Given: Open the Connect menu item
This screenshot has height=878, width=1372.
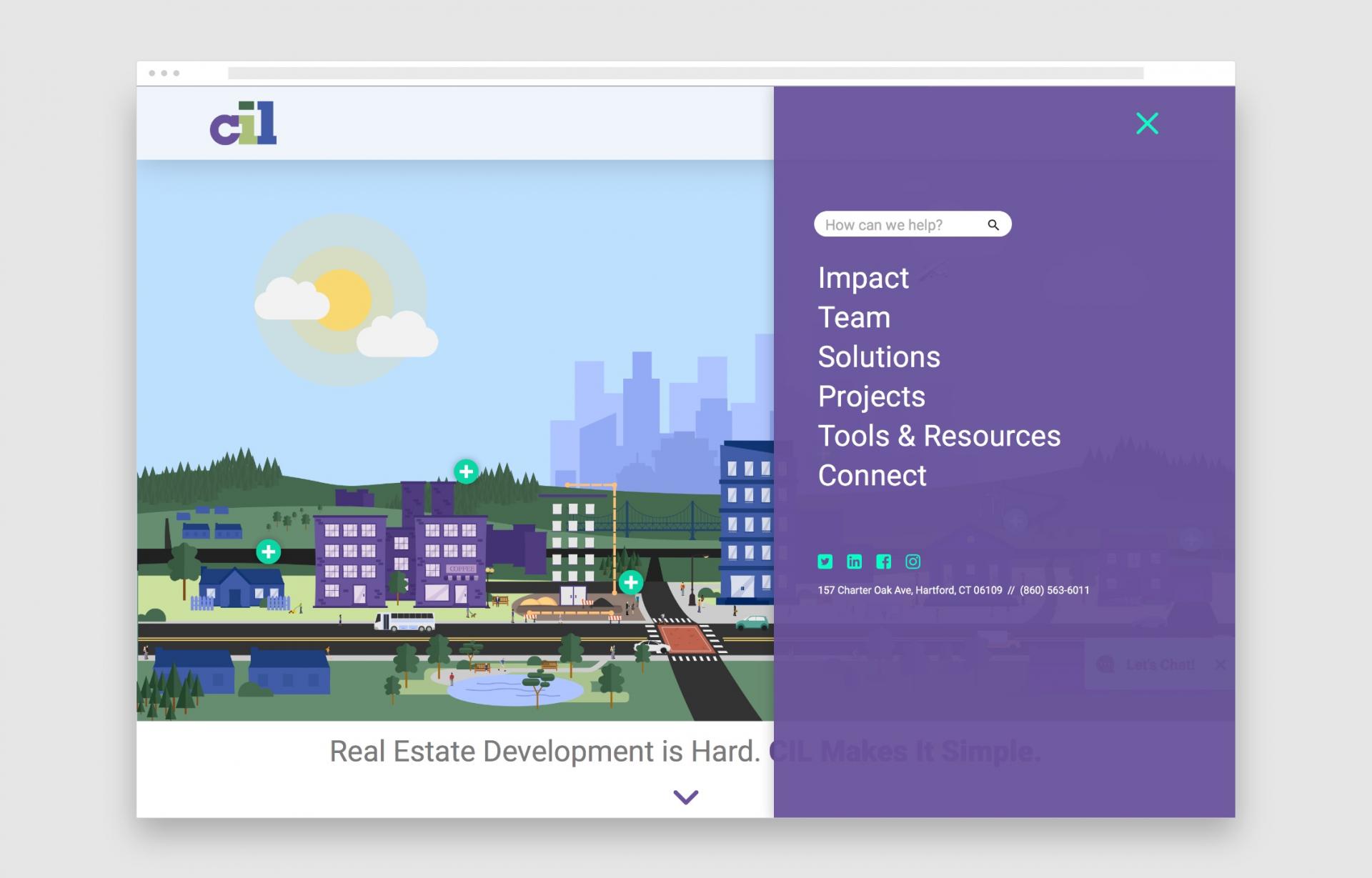Looking at the screenshot, I should coord(872,475).
